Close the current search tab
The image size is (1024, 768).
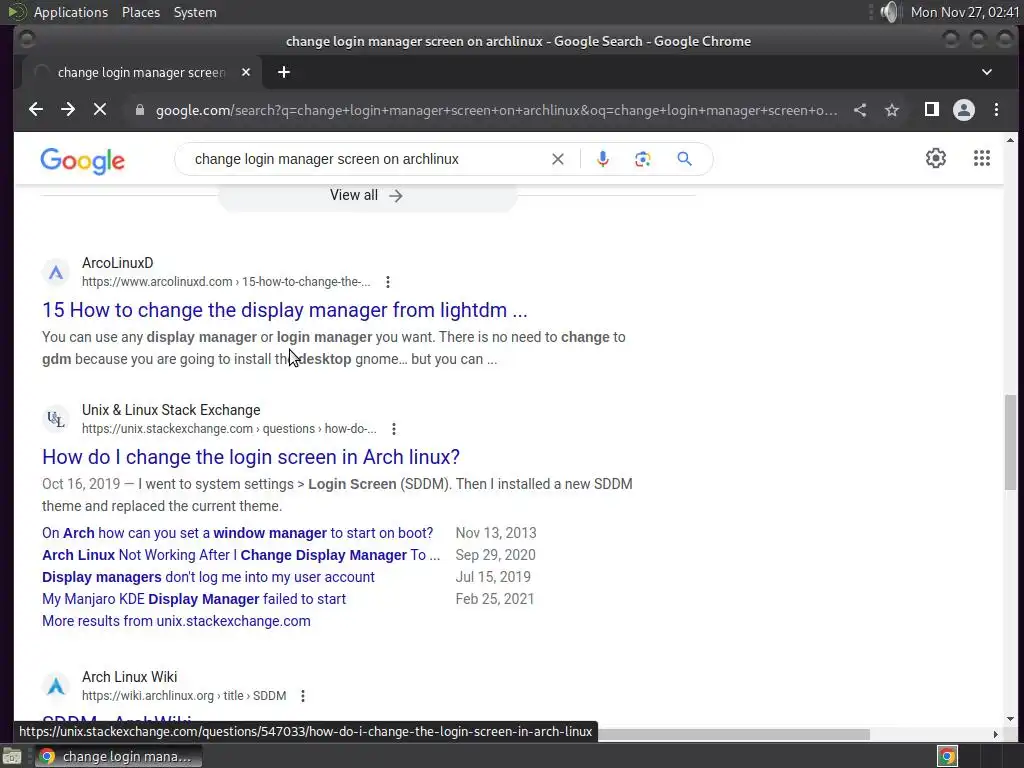point(246,72)
